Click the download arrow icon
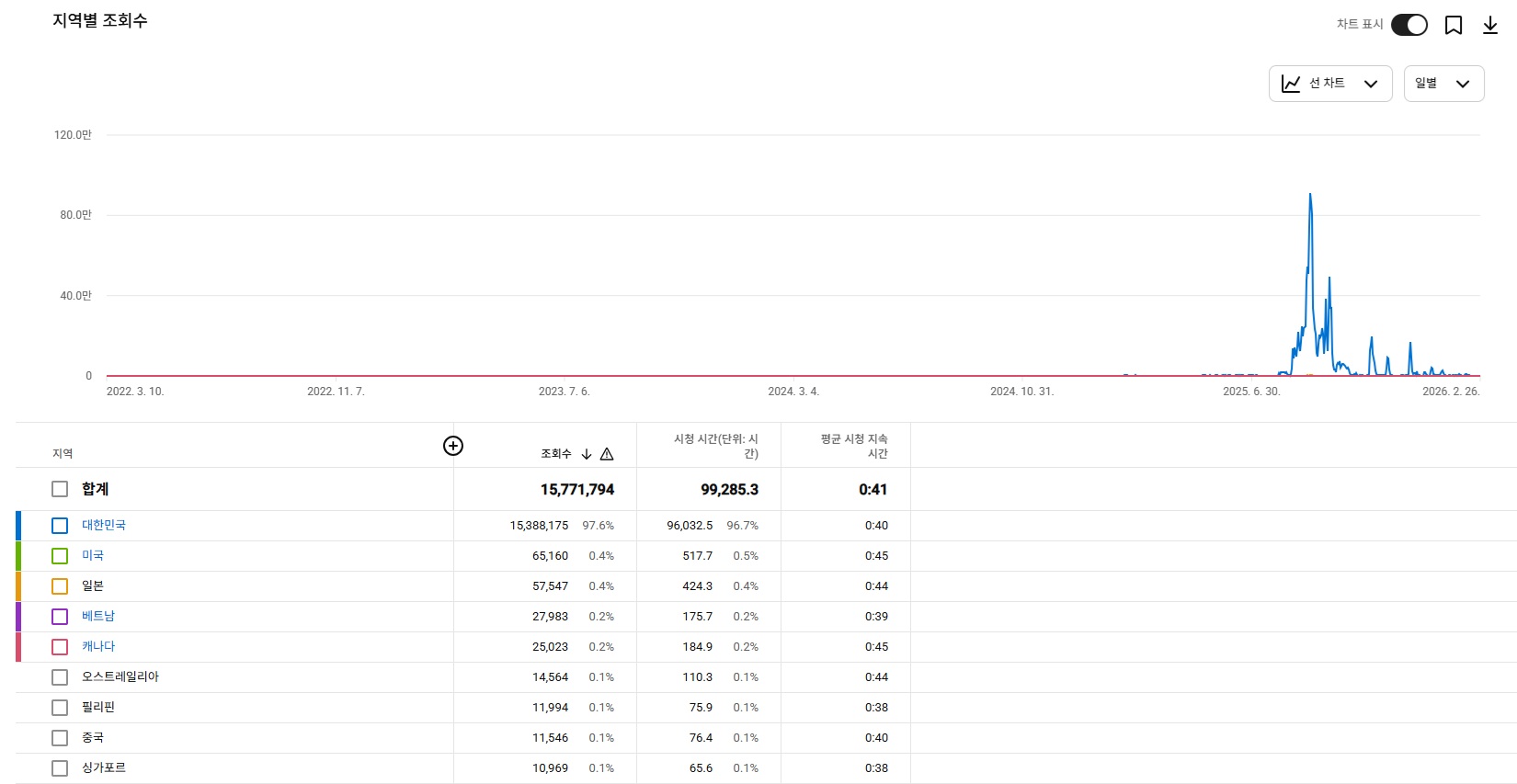The height and width of the screenshot is (784, 1517). pos(1490,25)
